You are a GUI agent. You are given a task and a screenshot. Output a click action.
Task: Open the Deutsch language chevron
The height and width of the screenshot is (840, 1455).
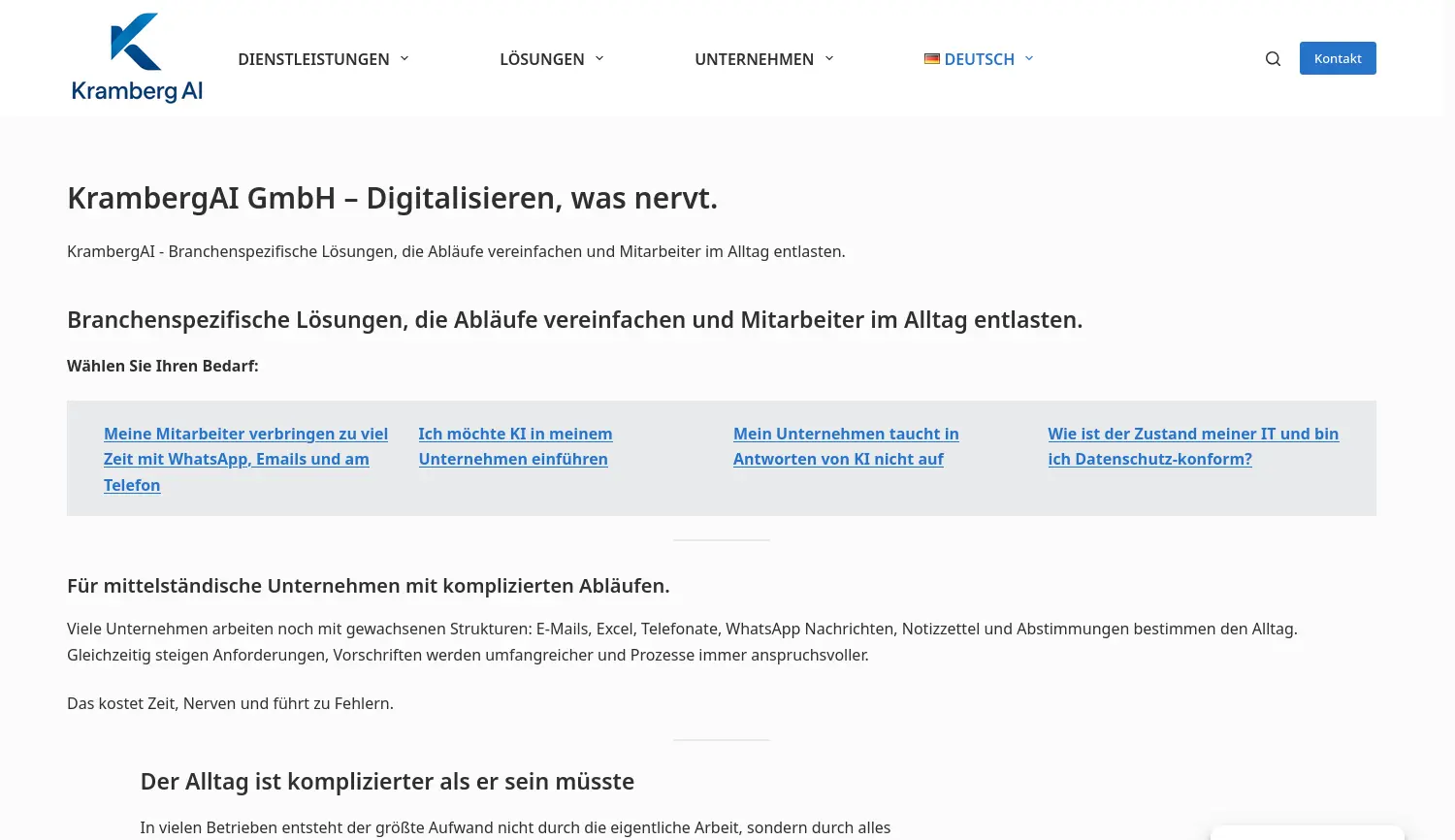coord(1029,59)
